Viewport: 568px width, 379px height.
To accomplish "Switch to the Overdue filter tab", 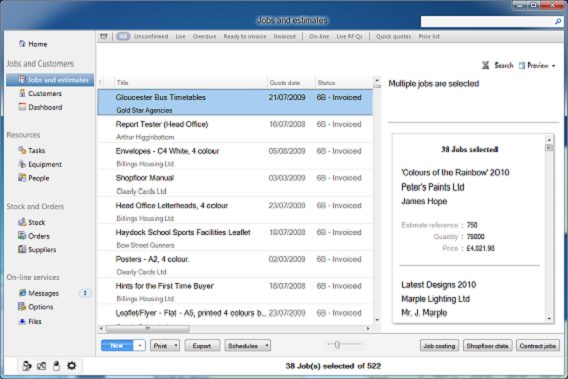I will (x=204, y=37).
